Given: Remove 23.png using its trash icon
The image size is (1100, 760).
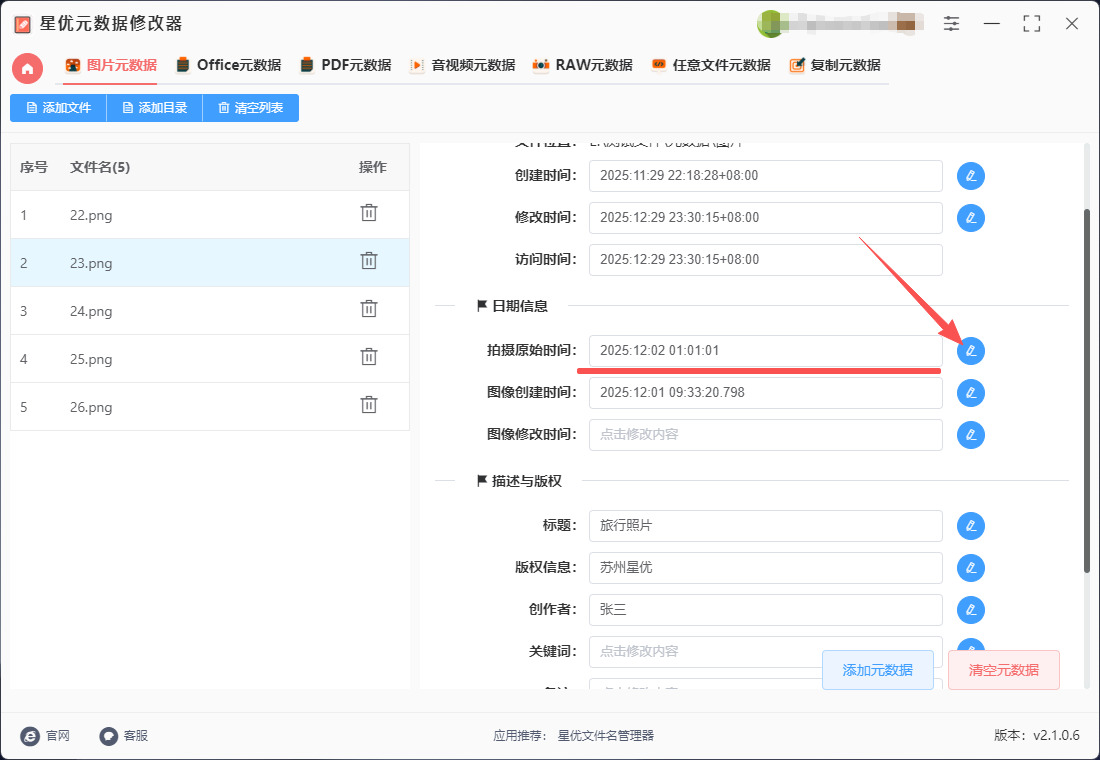Looking at the screenshot, I should (369, 261).
